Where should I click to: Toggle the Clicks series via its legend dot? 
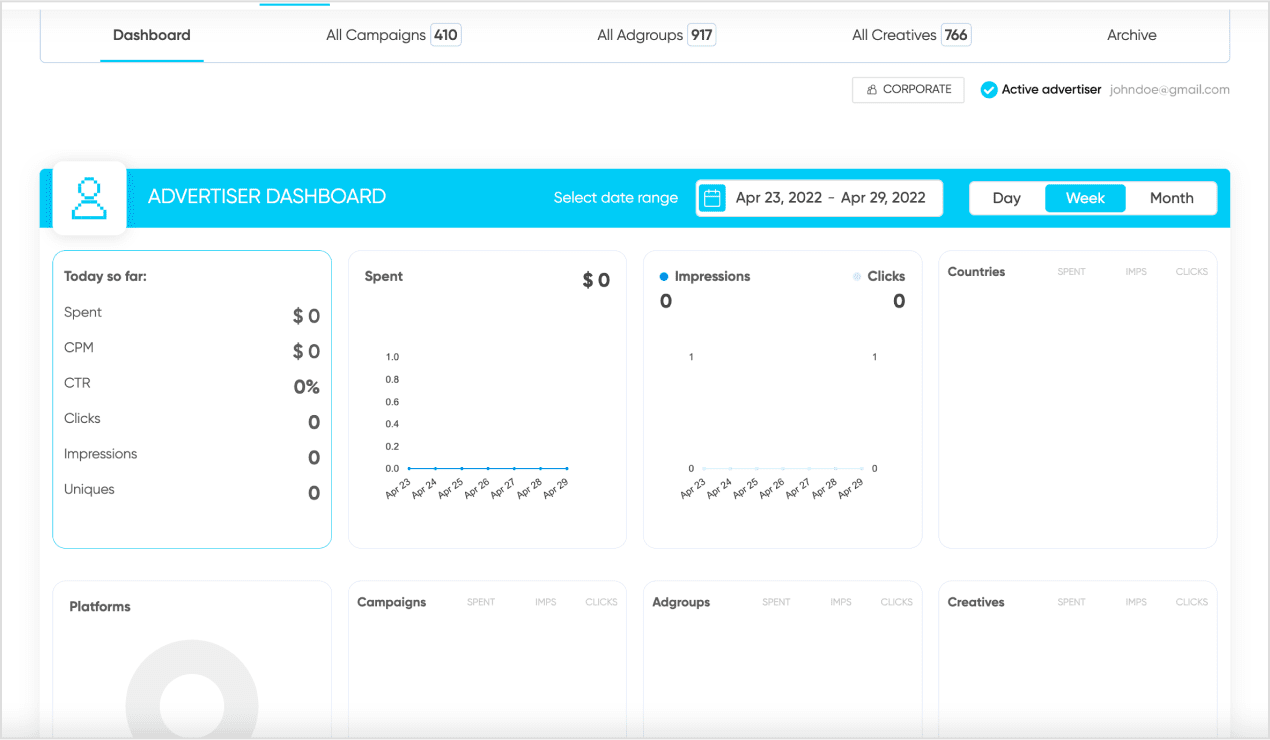(857, 276)
